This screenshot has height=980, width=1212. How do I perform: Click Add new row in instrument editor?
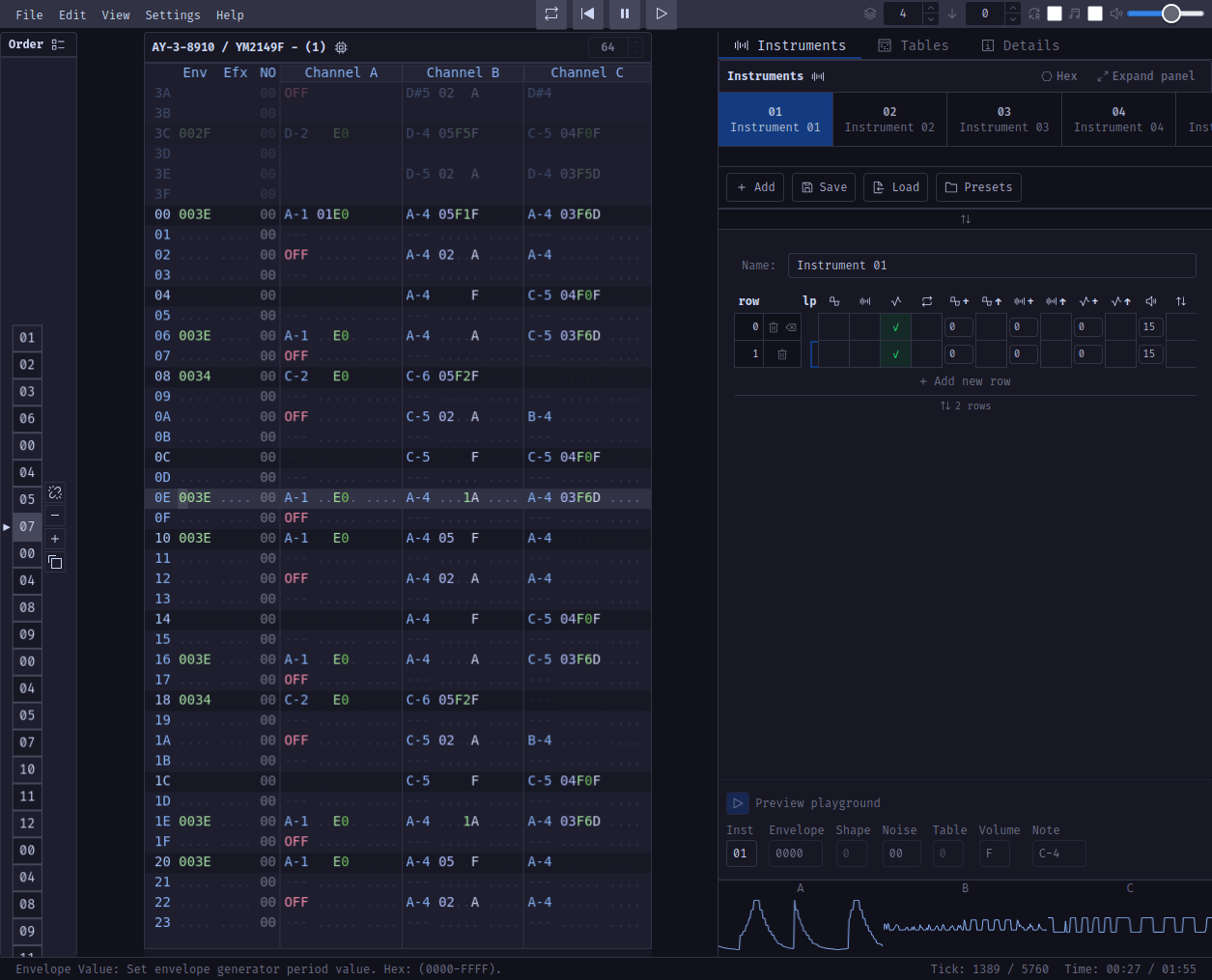pos(965,381)
